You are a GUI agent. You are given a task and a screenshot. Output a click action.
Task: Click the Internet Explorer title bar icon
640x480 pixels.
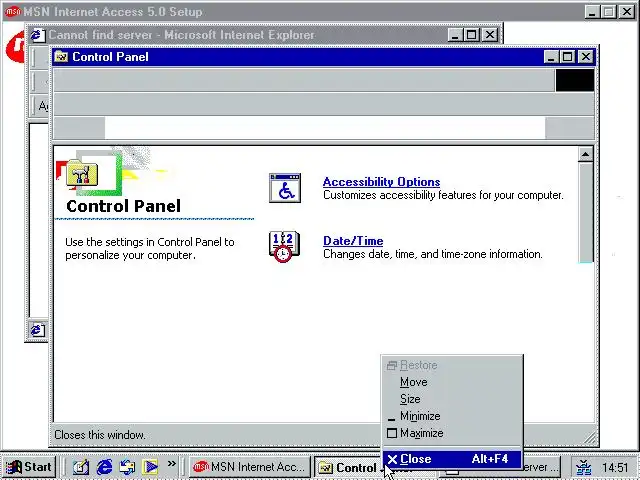38,35
